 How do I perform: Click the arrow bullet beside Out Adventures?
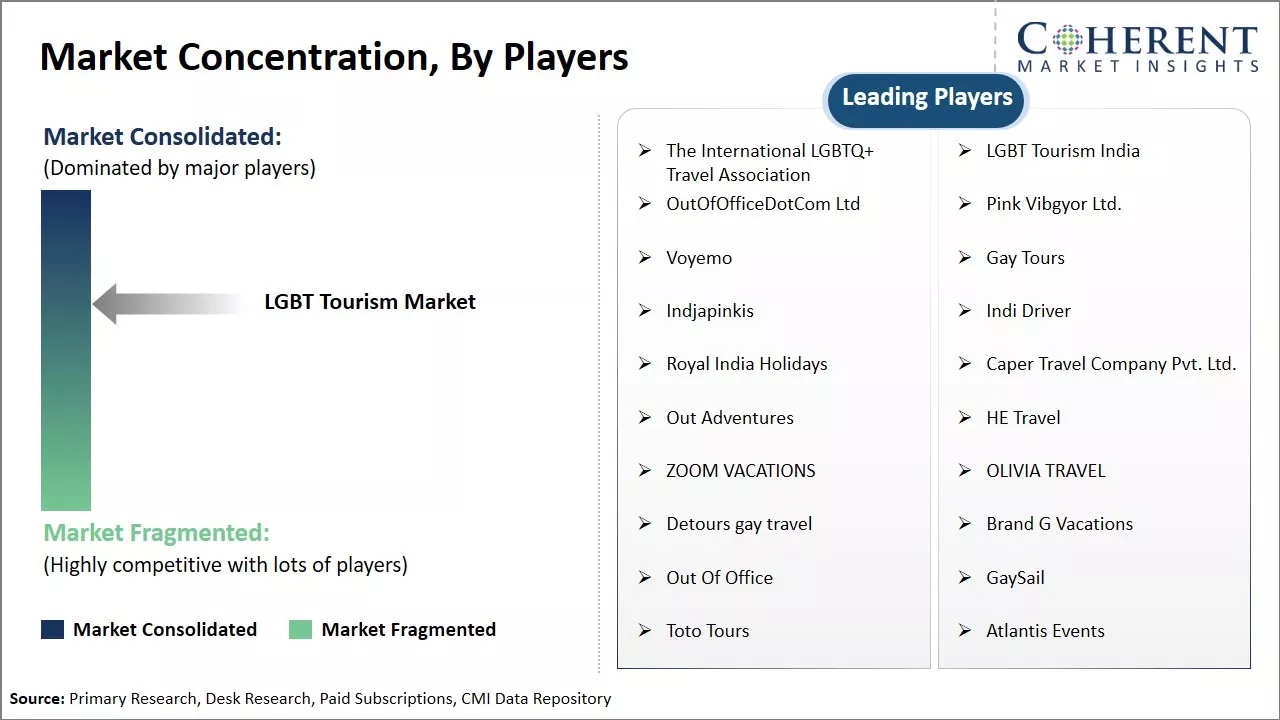coord(645,418)
